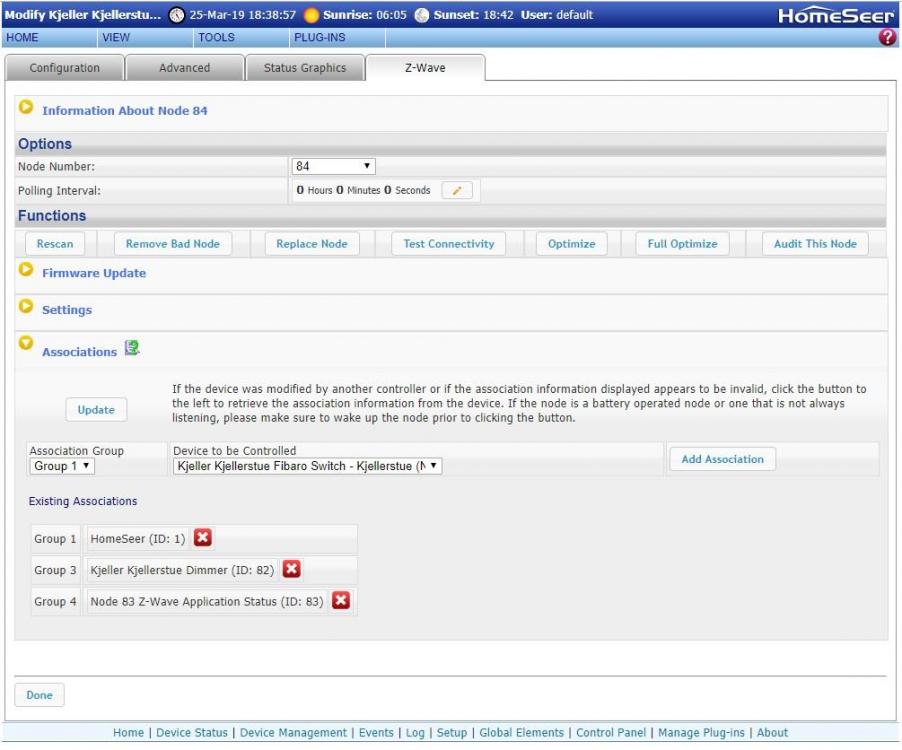This screenshot has height=750, width=902.
Task: Open the Association Group dropdown
Action: click(62, 466)
